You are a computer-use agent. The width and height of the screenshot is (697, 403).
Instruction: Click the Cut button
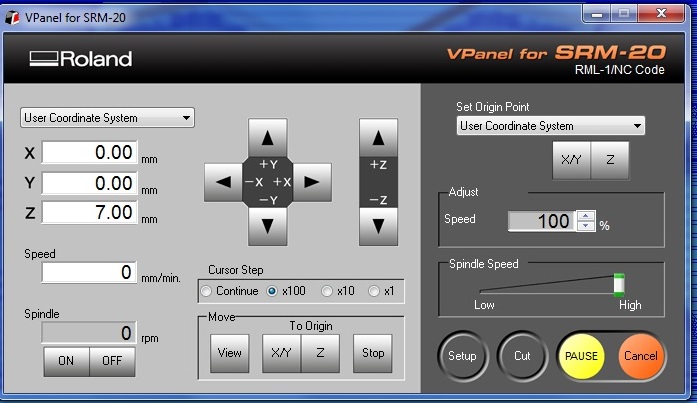coord(522,356)
